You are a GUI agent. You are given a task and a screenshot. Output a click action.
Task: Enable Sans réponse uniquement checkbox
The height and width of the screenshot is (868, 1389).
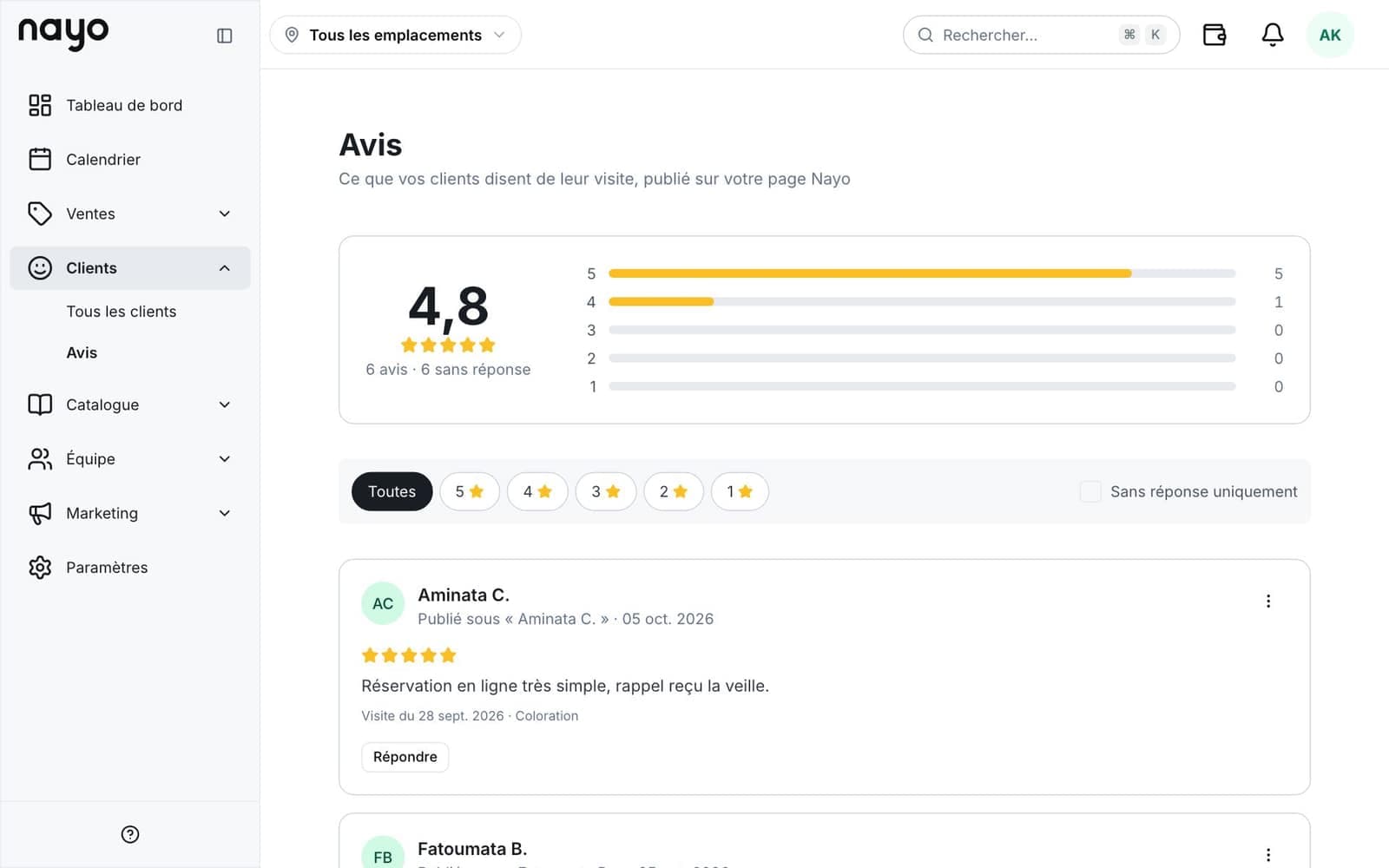tap(1090, 491)
